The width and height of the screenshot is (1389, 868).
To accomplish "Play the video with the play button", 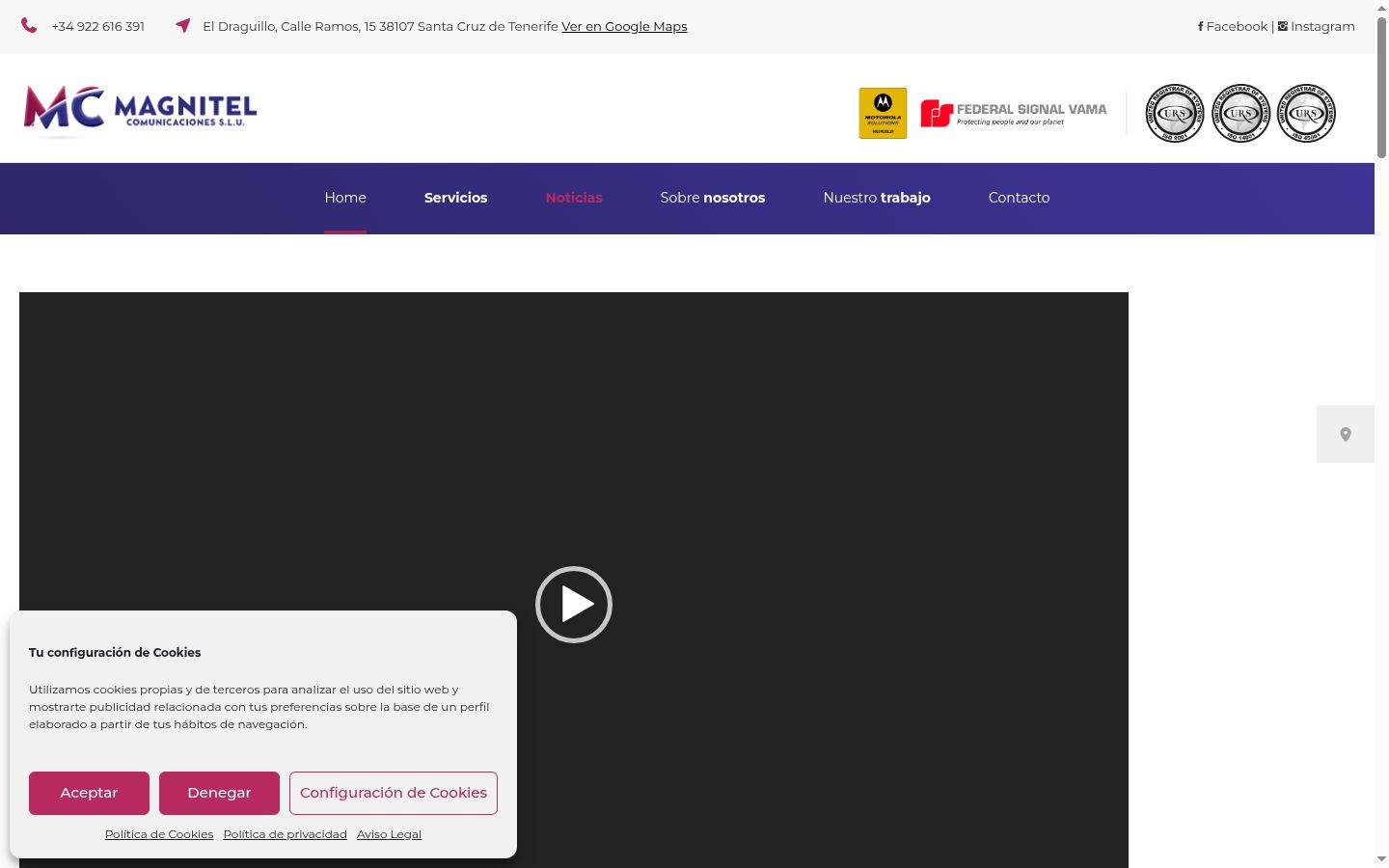I will tap(574, 605).
